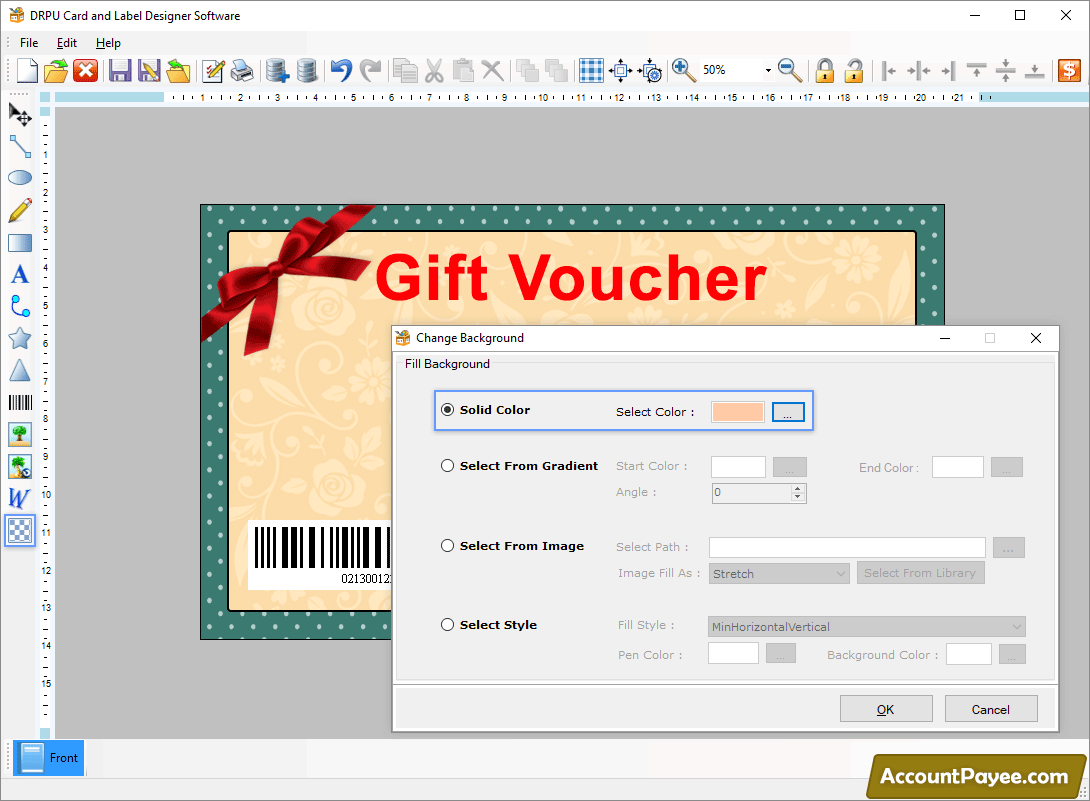
Task: Open the Edit menu
Action: (67, 42)
